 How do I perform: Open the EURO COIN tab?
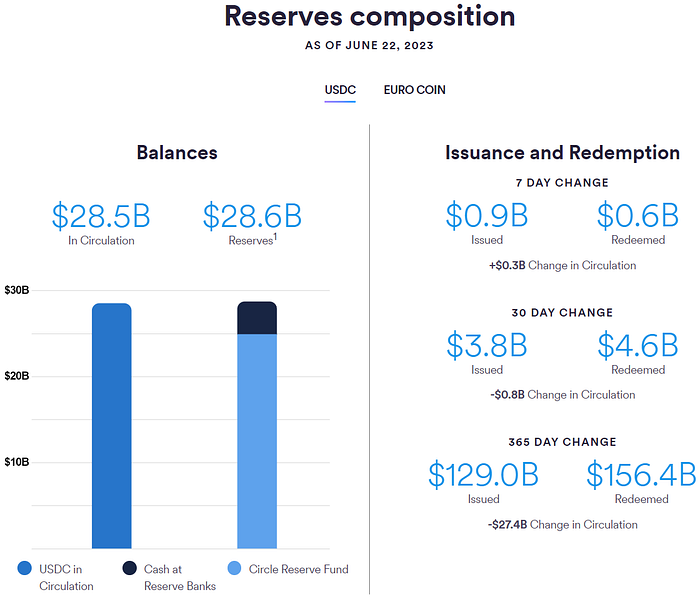point(414,90)
